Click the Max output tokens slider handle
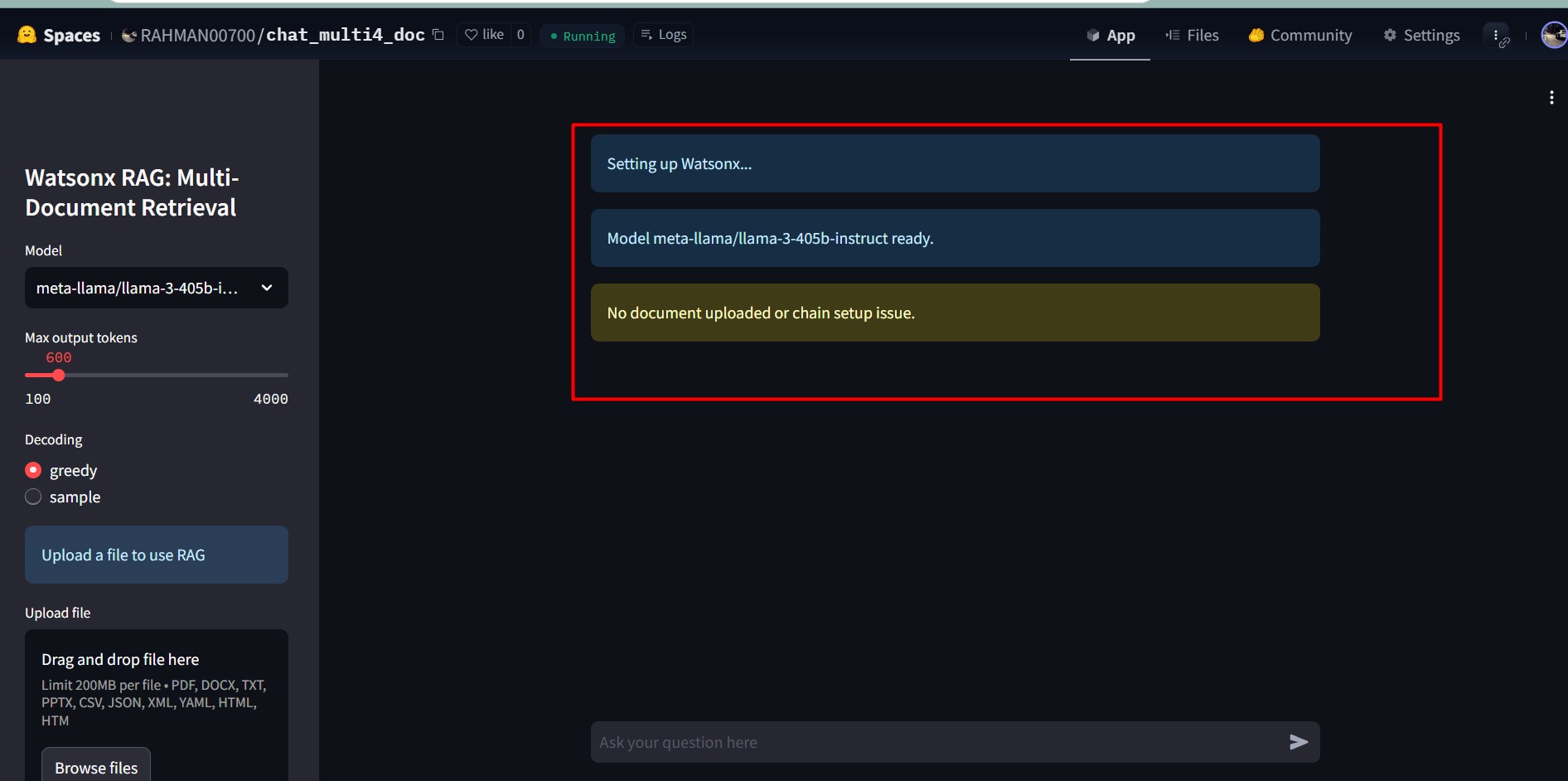The height and width of the screenshot is (781, 1568). (59, 376)
